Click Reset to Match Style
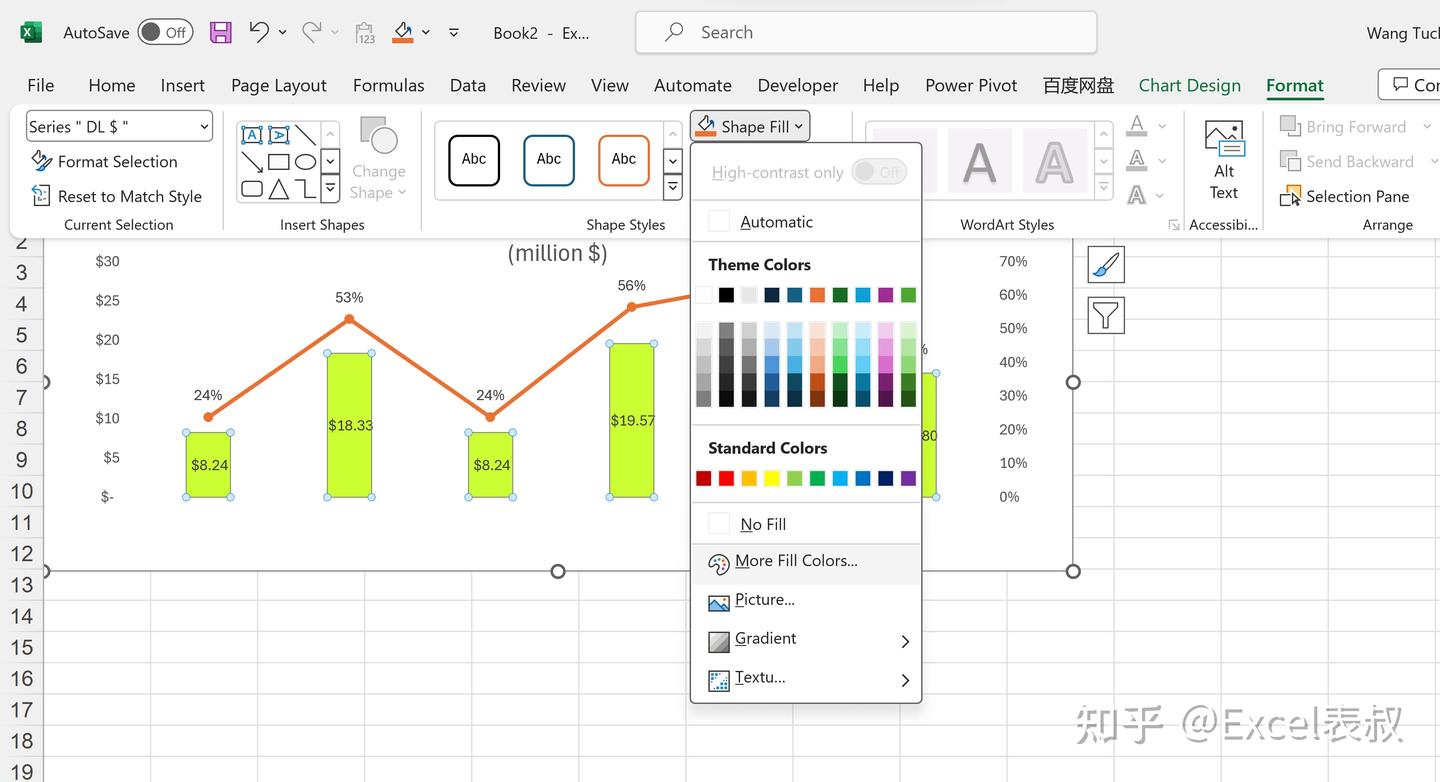The height and width of the screenshot is (782, 1440). point(116,196)
